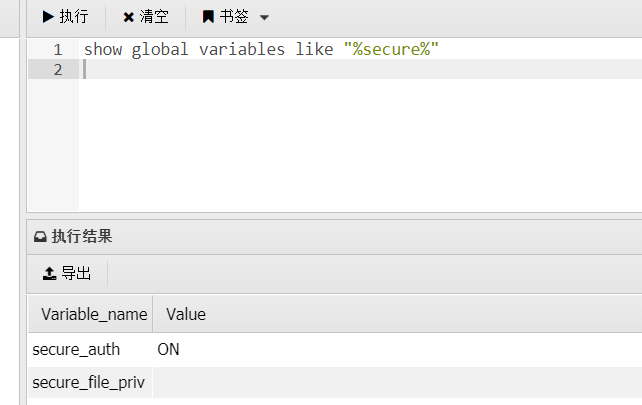Click the inbox icon beside 执行结果
Image resolution: width=642 pixels, height=405 pixels.
pyautogui.click(x=40, y=237)
